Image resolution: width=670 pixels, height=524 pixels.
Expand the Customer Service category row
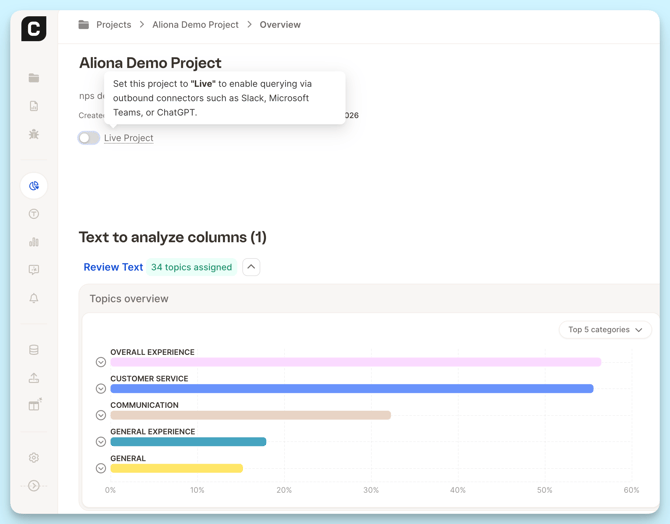101,389
